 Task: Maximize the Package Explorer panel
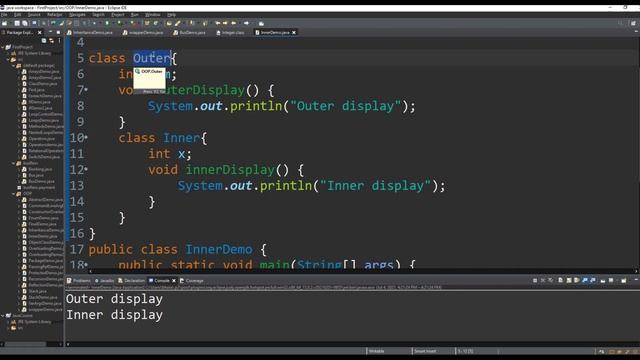coord(58,32)
